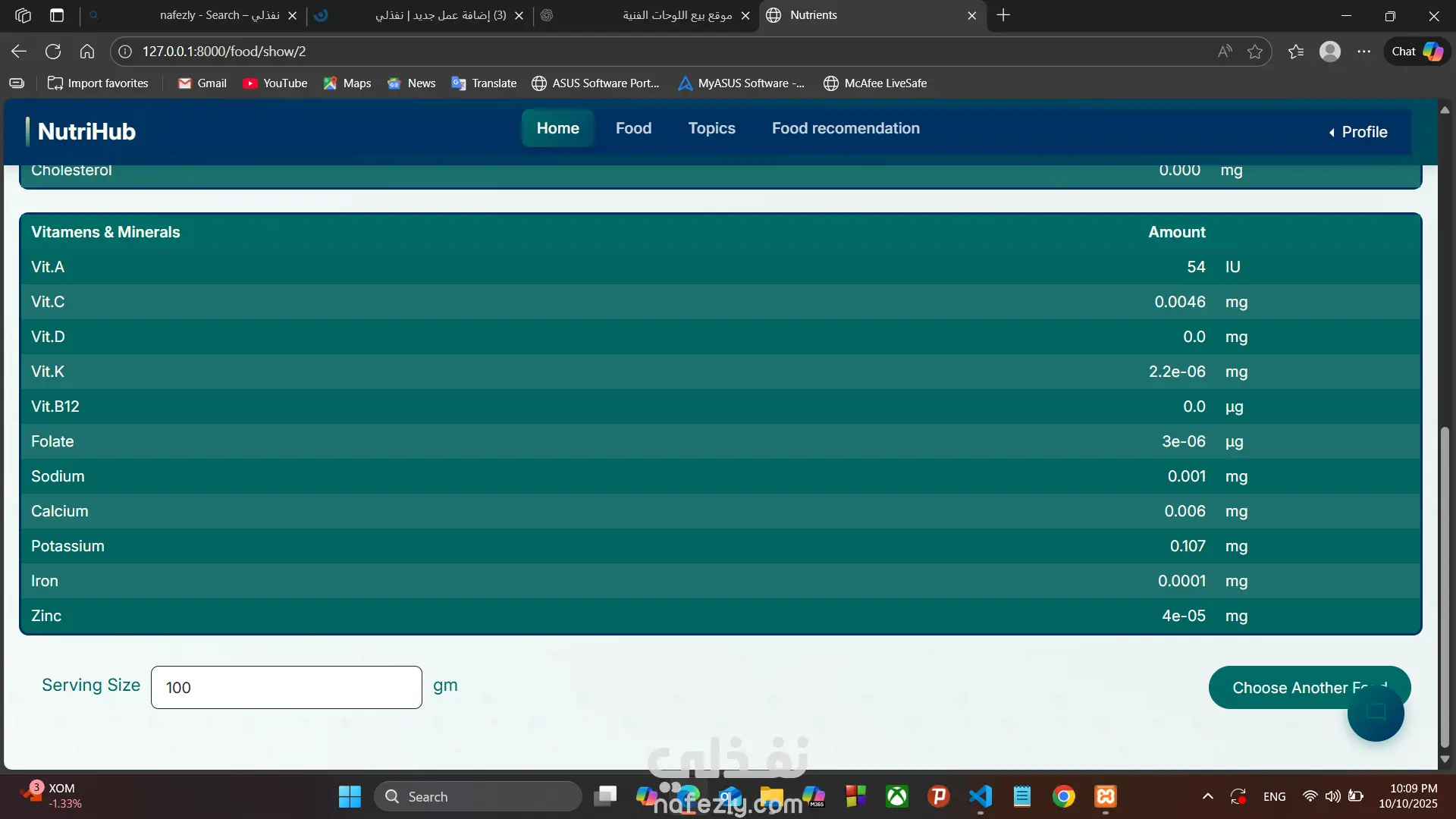This screenshot has width=1456, height=819.
Task: Click the Choose Another Food button
Action: [x=1289, y=687]
